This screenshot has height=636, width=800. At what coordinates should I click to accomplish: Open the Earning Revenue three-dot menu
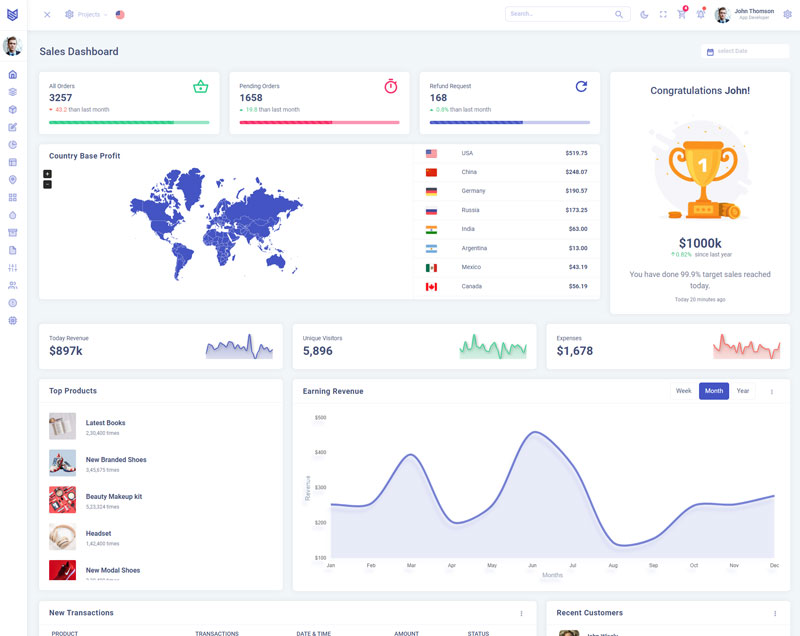tap(771, 392)
